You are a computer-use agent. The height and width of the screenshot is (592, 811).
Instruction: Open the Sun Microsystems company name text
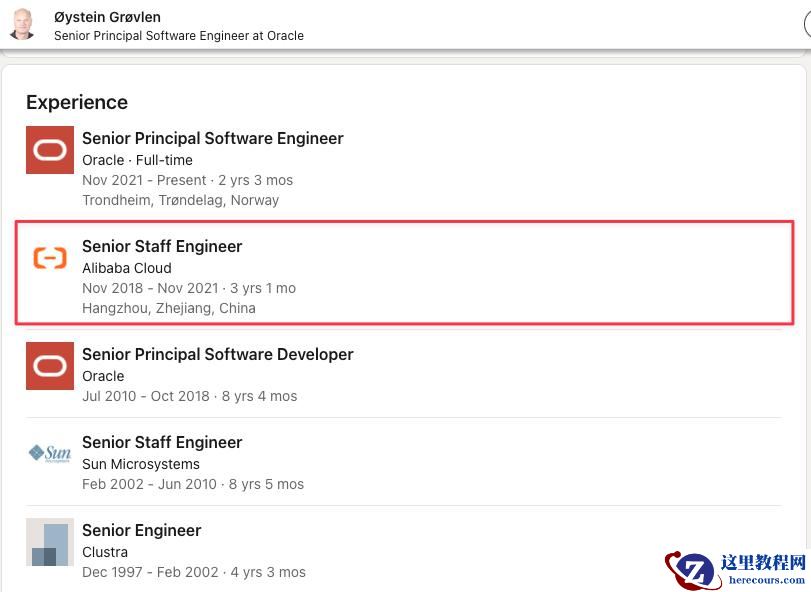(140, 464)
